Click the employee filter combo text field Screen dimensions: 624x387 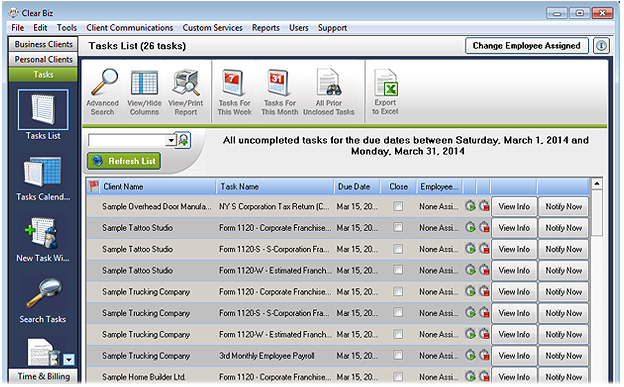click(127, 141)
